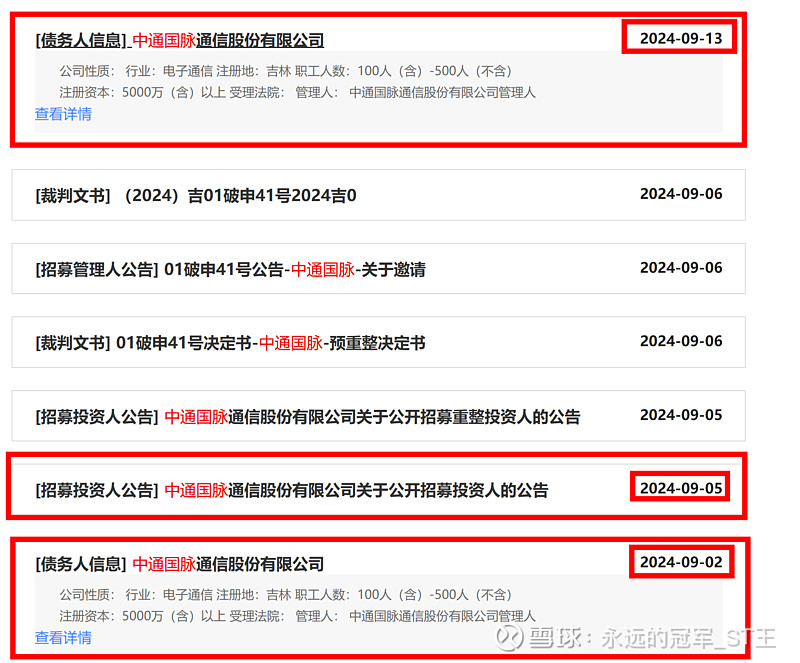The height and width of the screenshot is (663, 800).
Task: Open ruling (2024)吉01破申41号2024吉0
Action: point(196,195)
